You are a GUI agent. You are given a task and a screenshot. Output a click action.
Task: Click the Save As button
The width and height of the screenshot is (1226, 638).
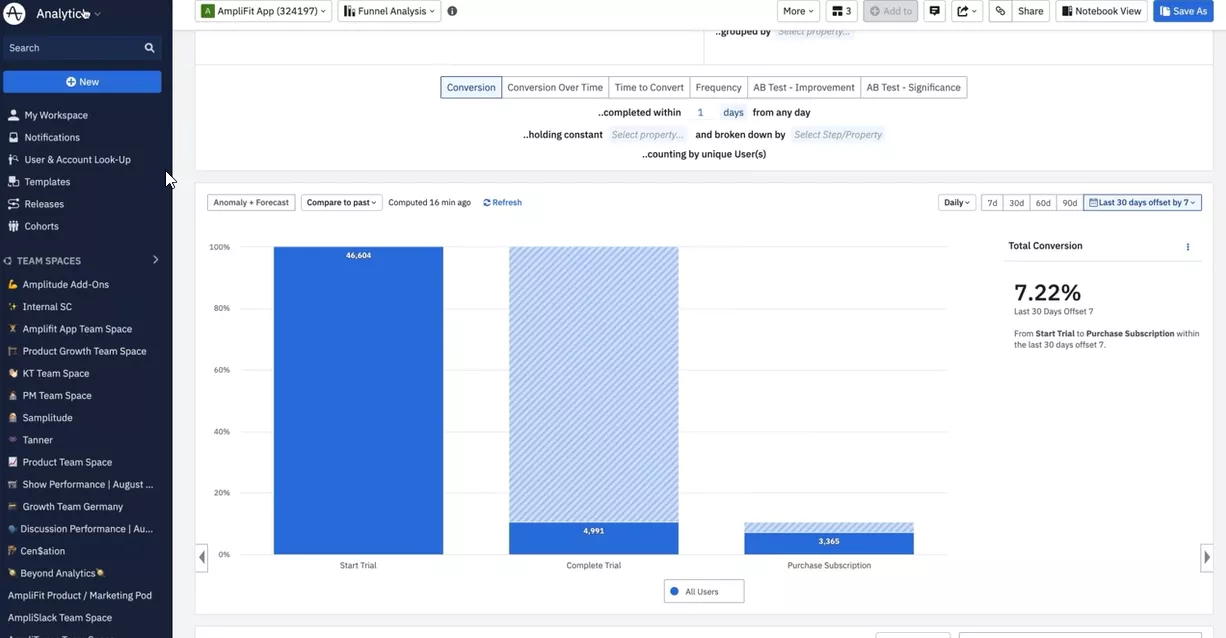click(x=1183, y=11)
